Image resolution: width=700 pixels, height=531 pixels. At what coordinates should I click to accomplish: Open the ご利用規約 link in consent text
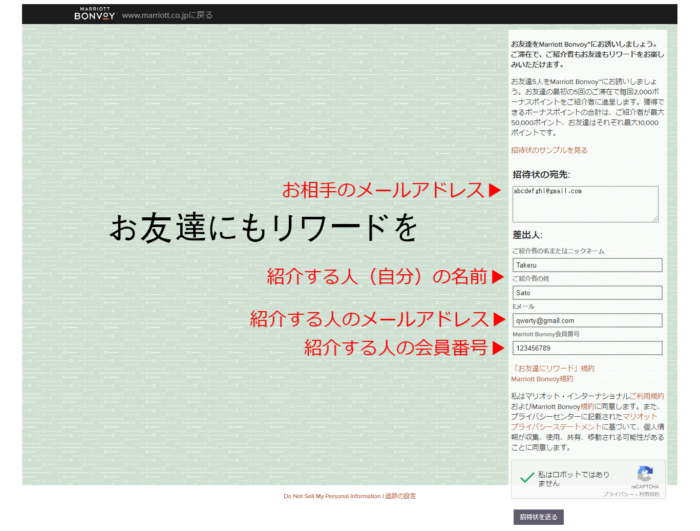click(646, 396)
